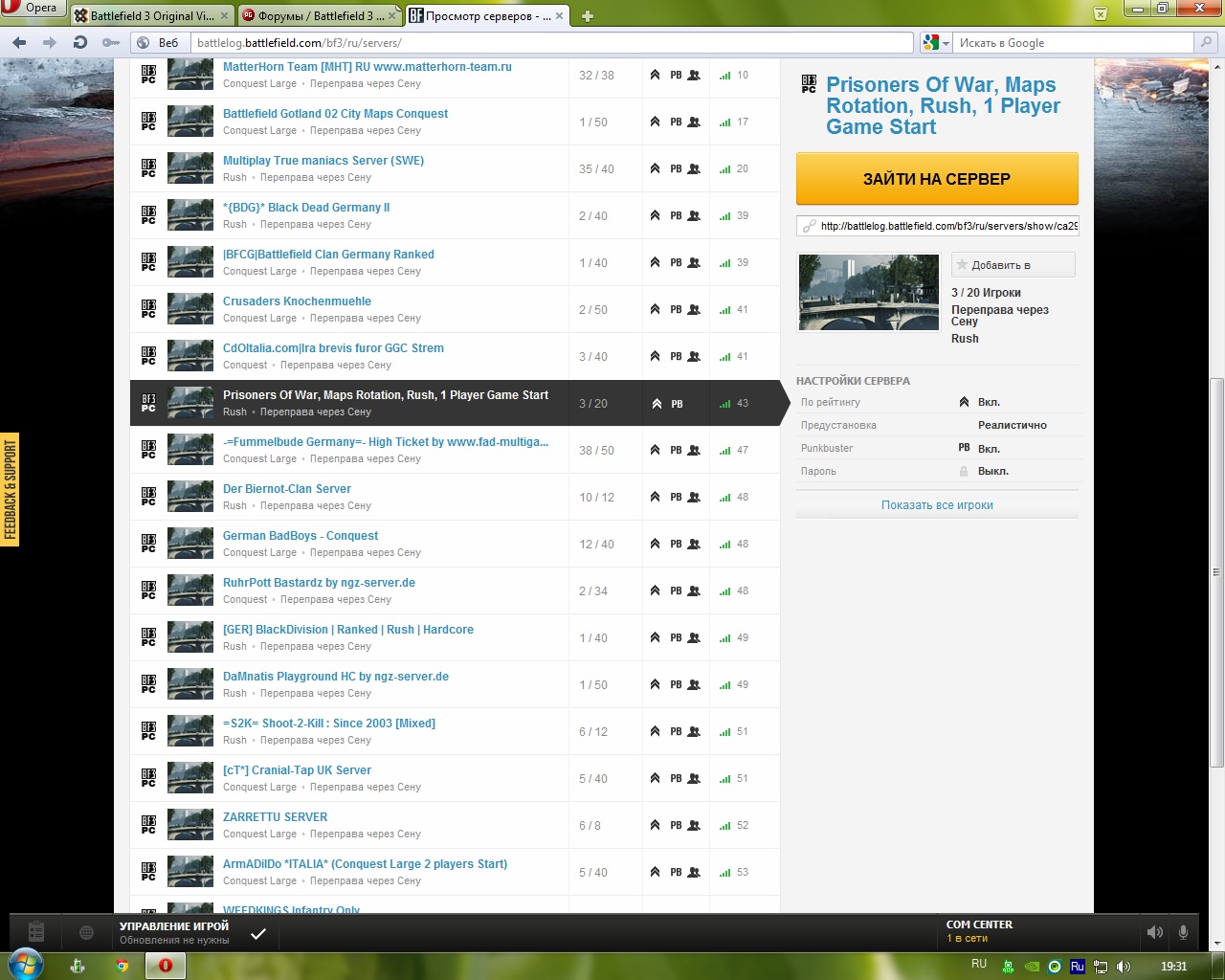Open [GER] BlackDivision | Ranked | Rush | Hardcore
The width and height of the screenshot is (1225, 980).
348,630
